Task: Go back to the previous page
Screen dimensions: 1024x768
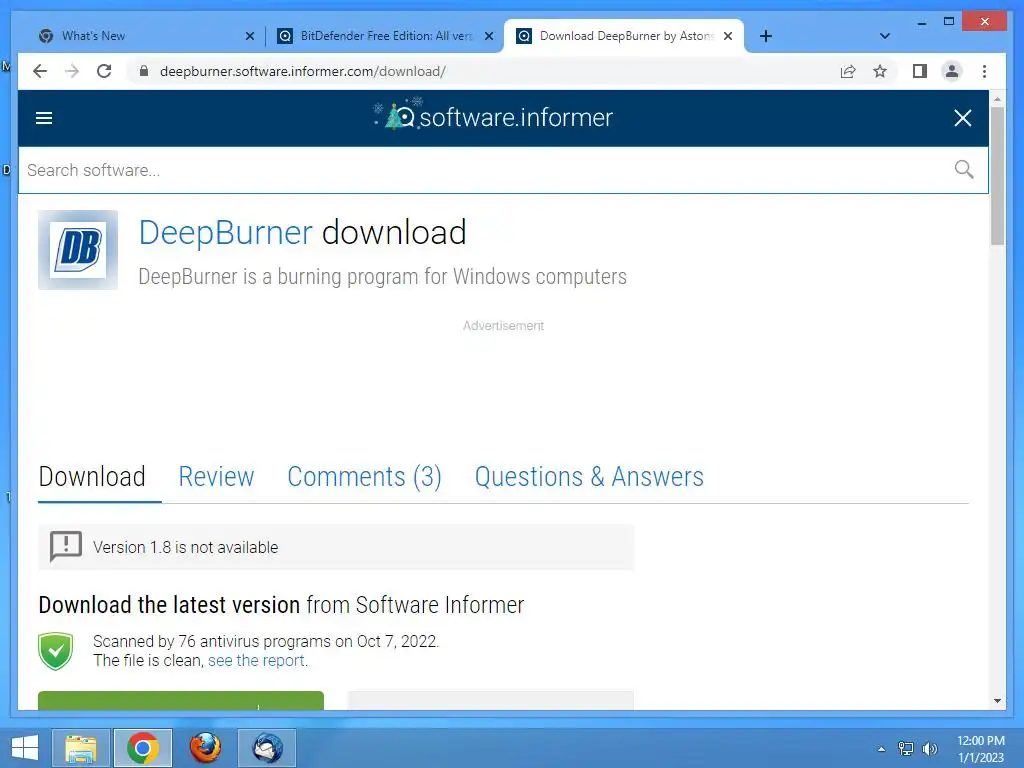Action: click(x=40, y=71)
